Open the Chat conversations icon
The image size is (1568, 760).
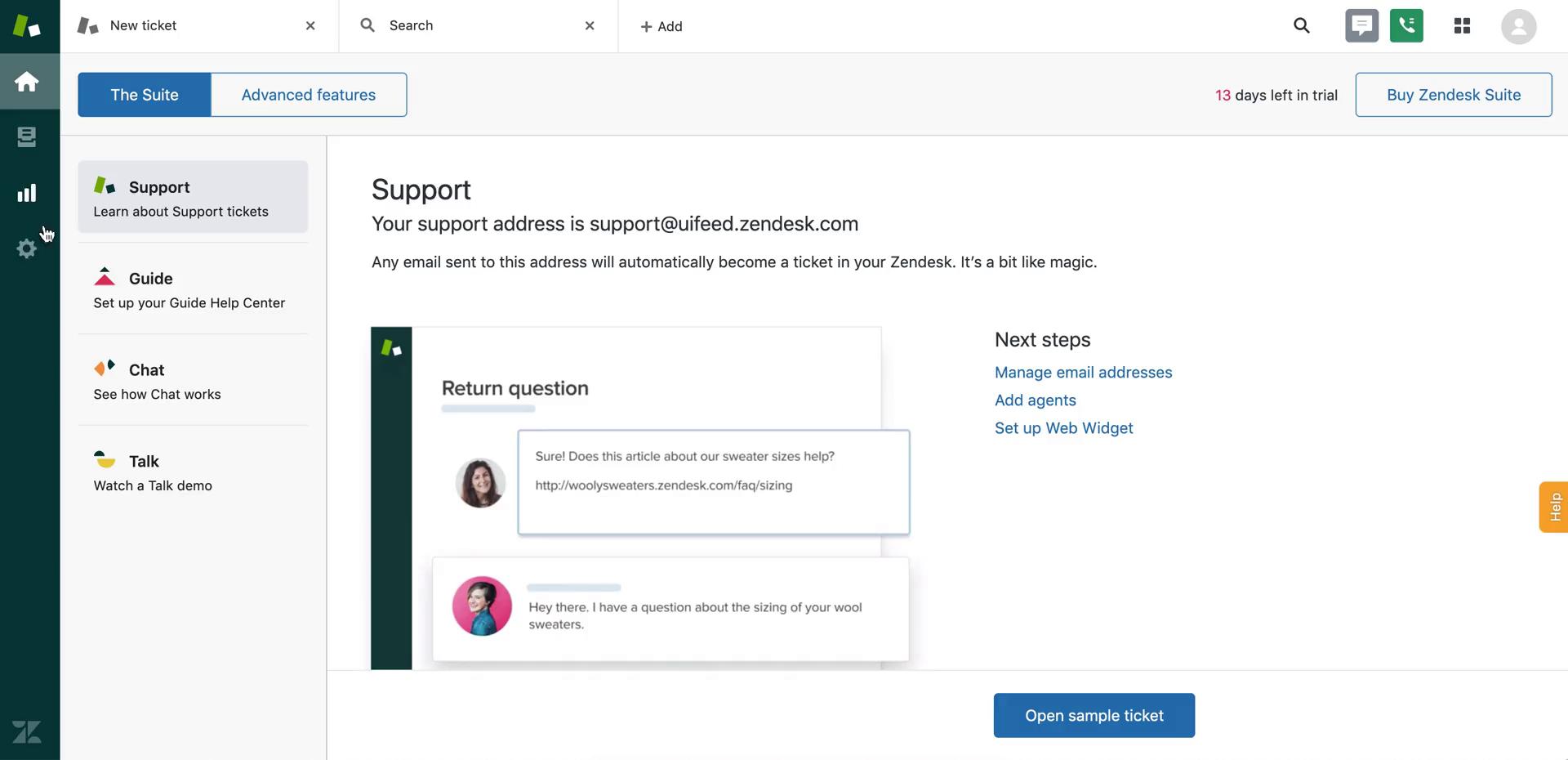(x=1361, y=26)
